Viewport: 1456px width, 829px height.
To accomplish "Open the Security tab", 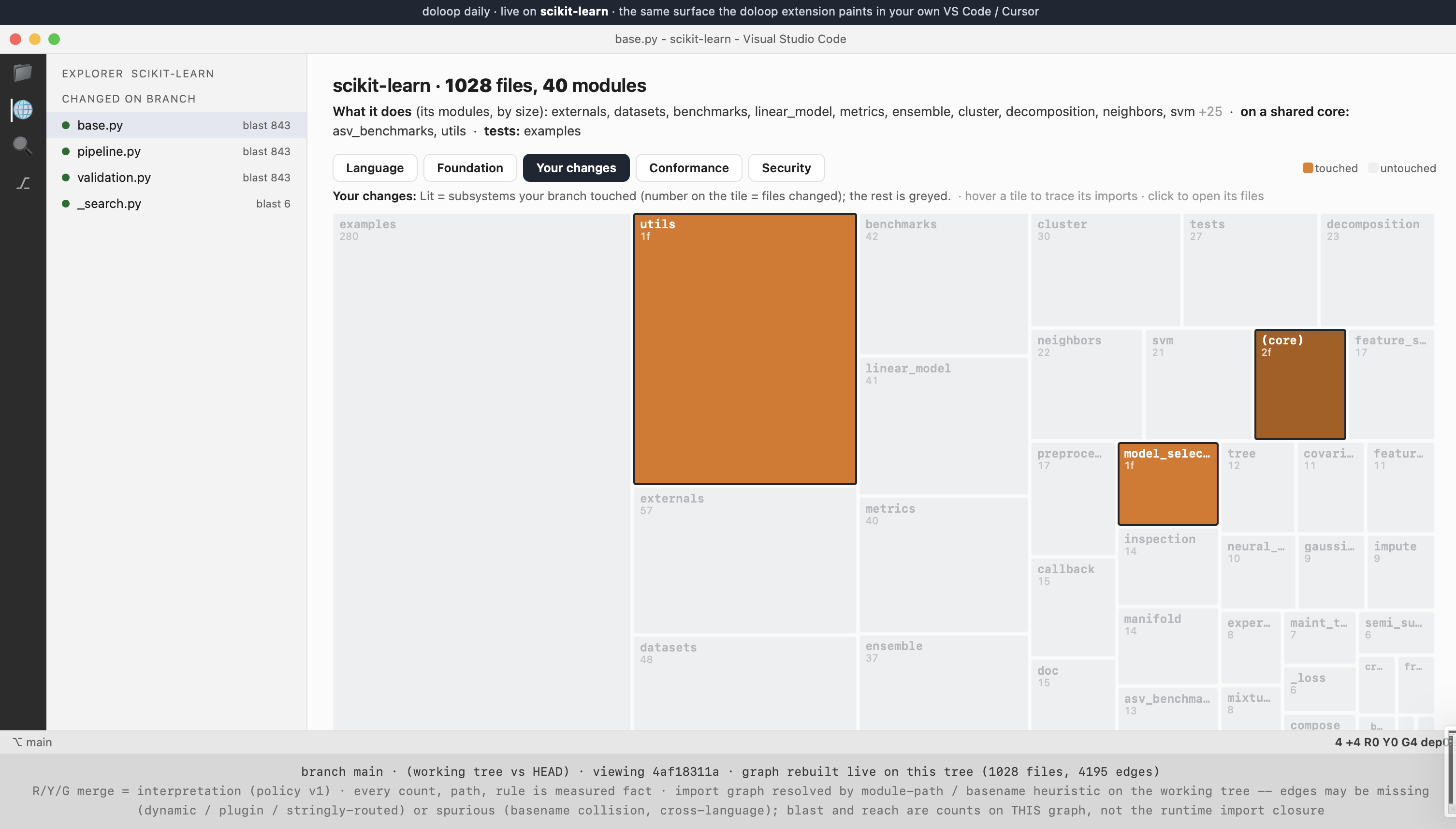I will (x=786, y=168).
